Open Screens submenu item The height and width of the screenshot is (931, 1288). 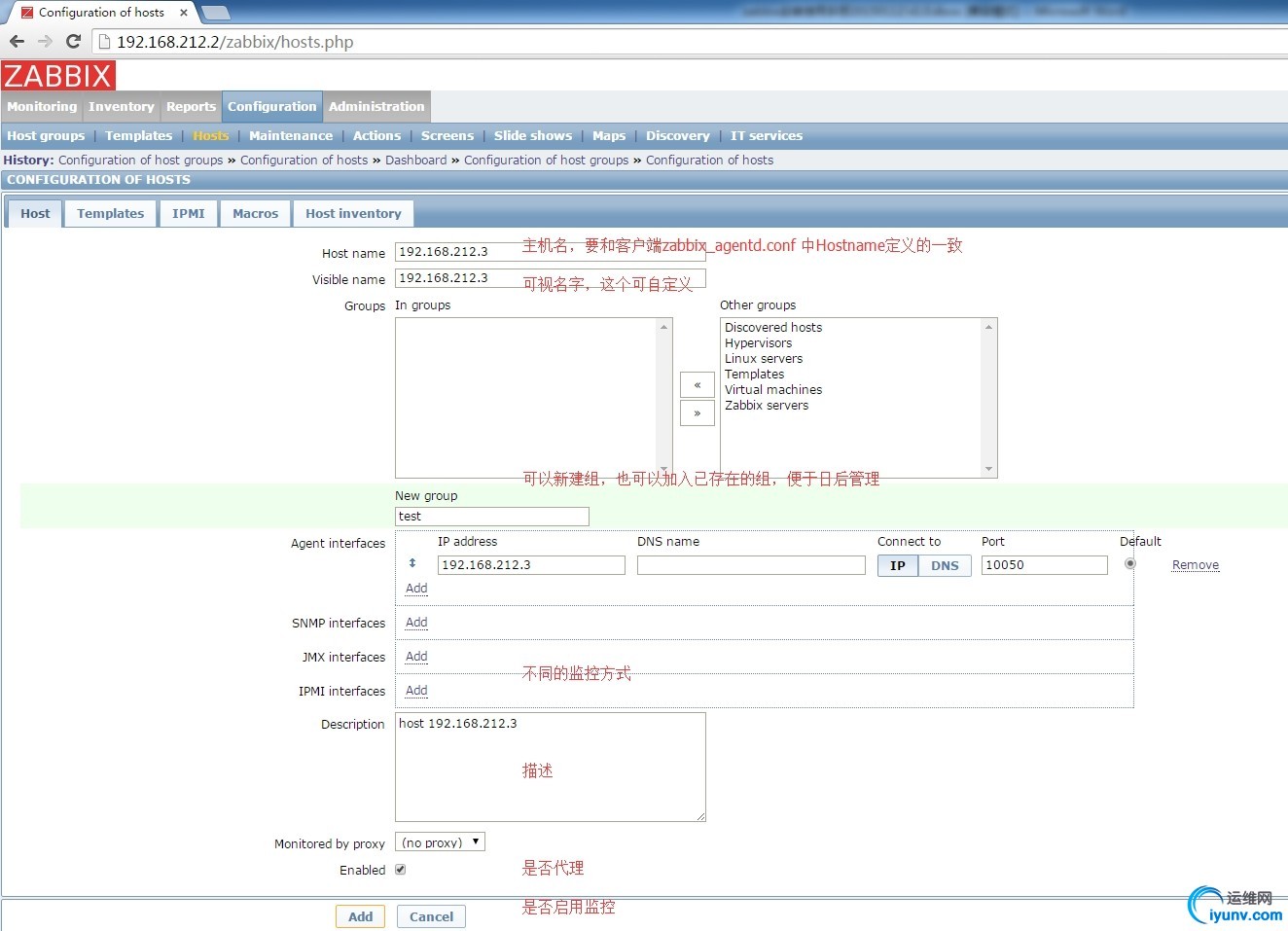[x=447, y=136]
